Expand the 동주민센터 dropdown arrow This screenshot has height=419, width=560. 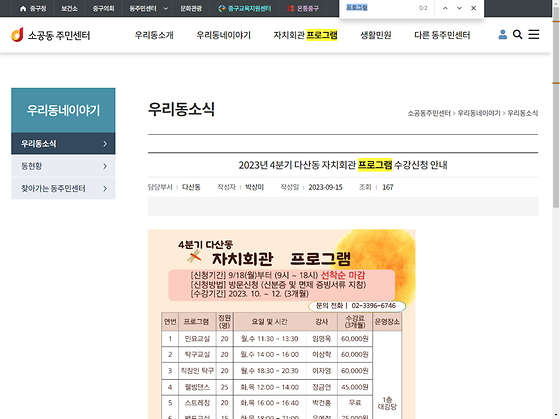click(166, 9)
